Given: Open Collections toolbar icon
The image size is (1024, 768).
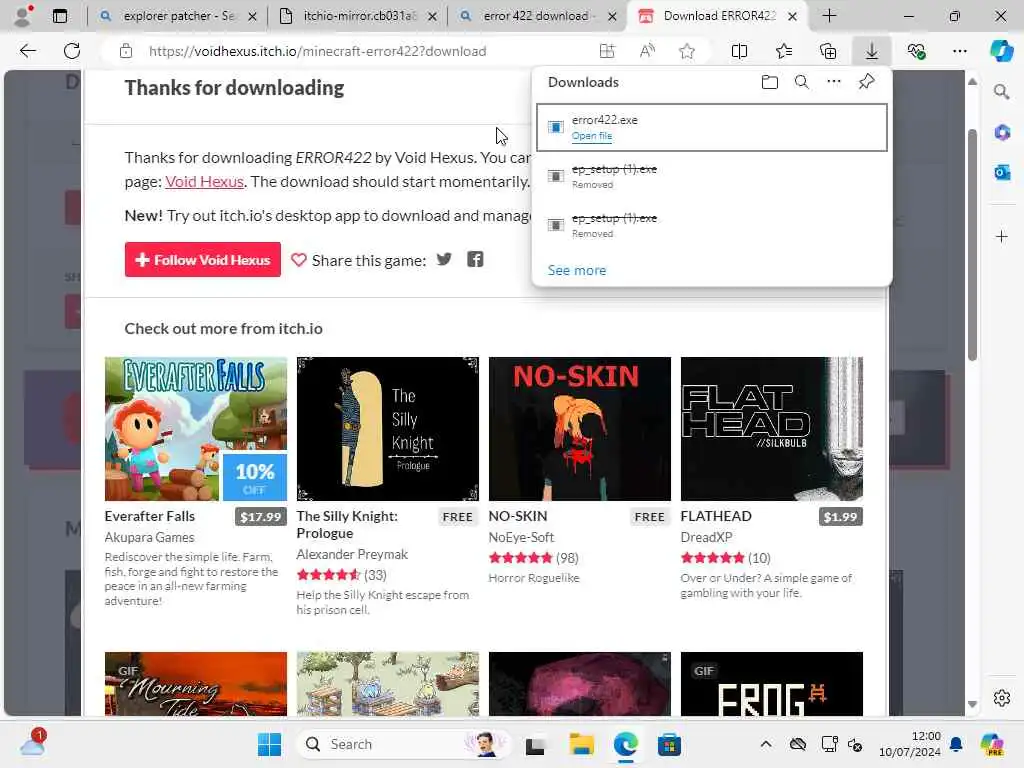Looking at the screenshot, I should (828, 51).
